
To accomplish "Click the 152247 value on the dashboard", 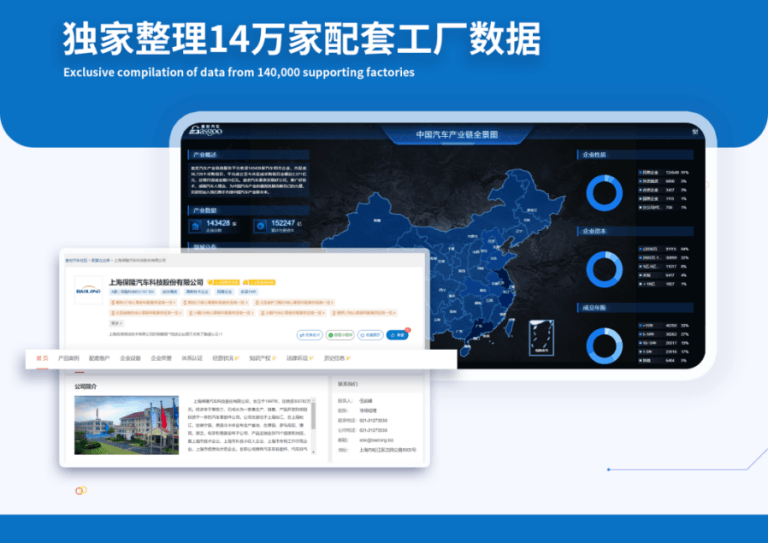I will [x=283, y=223].
